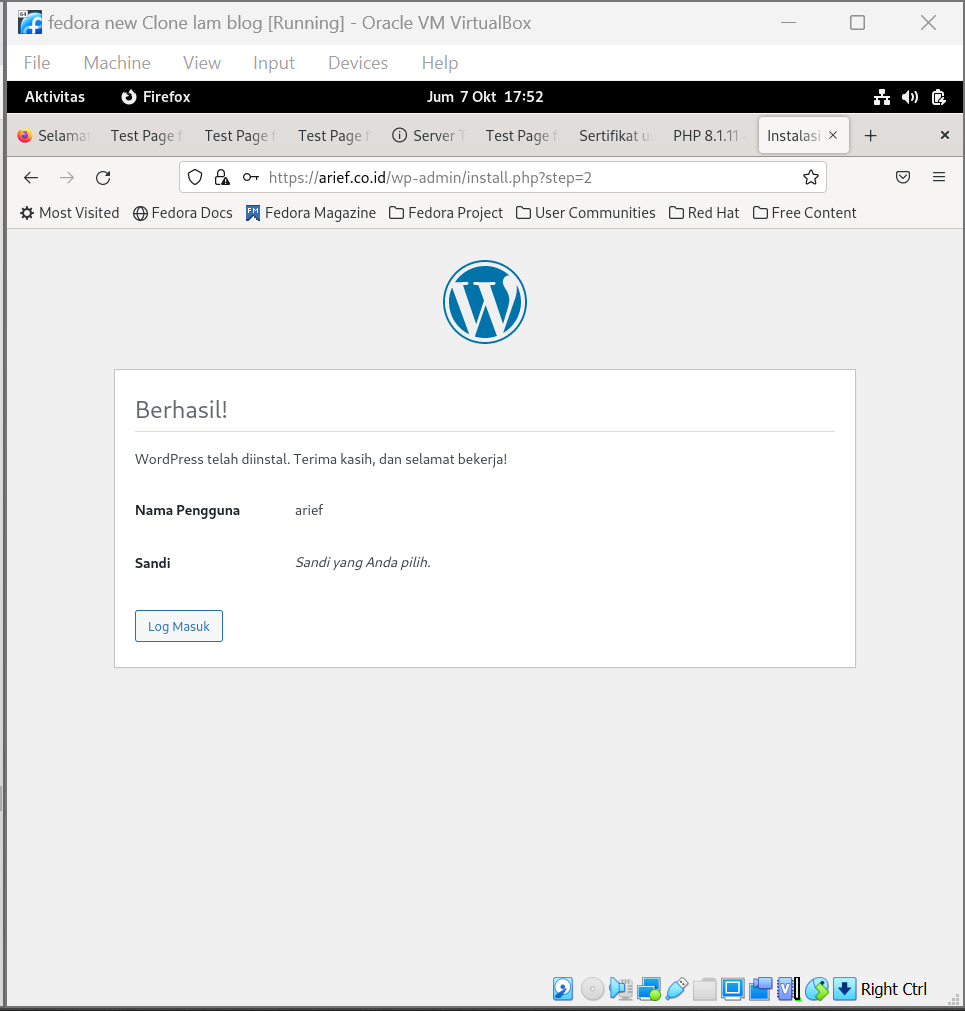Open the Firefox app menu in top bar

click(x=156, y=97)
